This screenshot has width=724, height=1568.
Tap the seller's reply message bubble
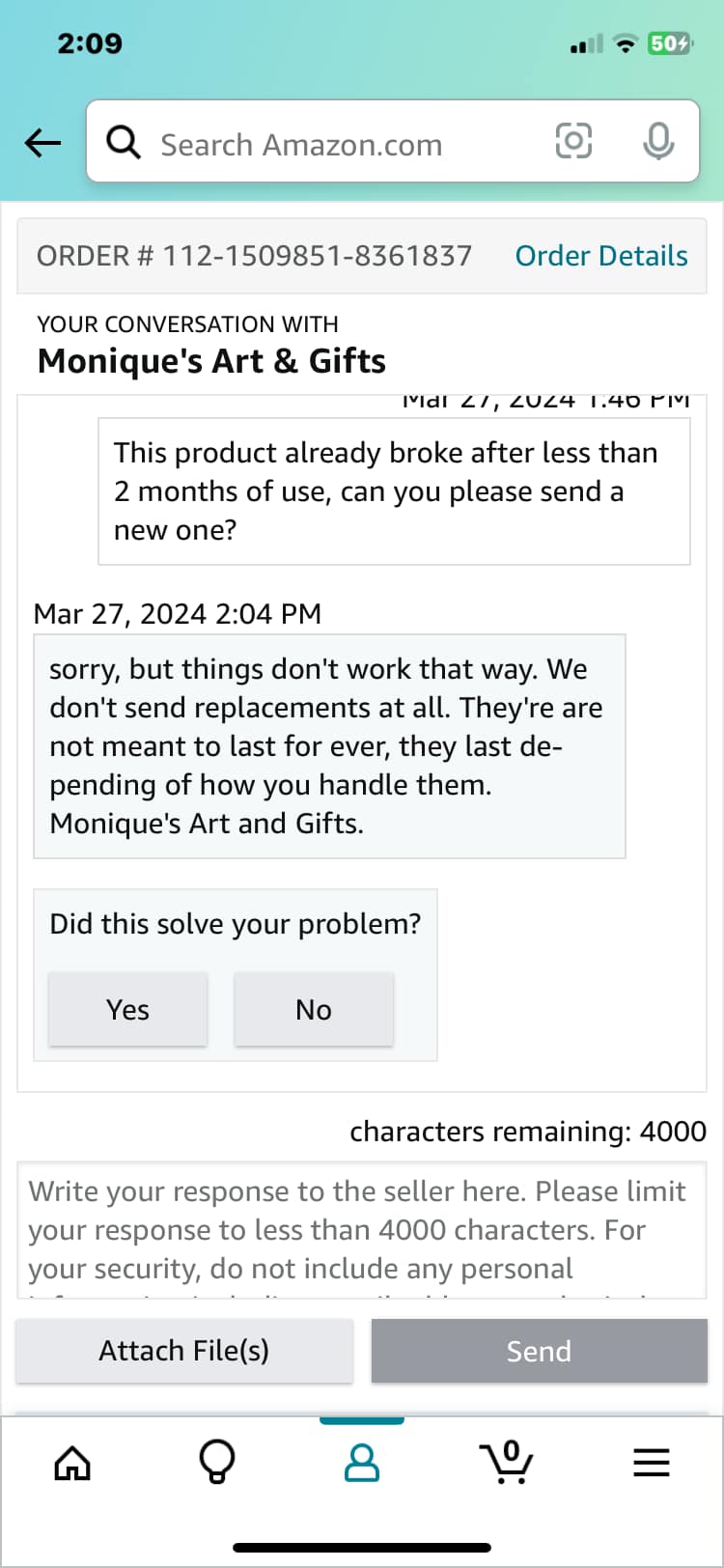click(x=330, y=746)
